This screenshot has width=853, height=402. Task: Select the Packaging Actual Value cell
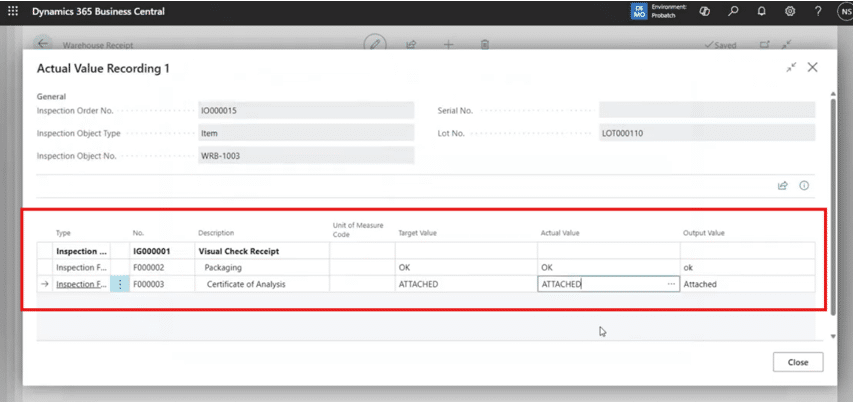click(606, 268)
